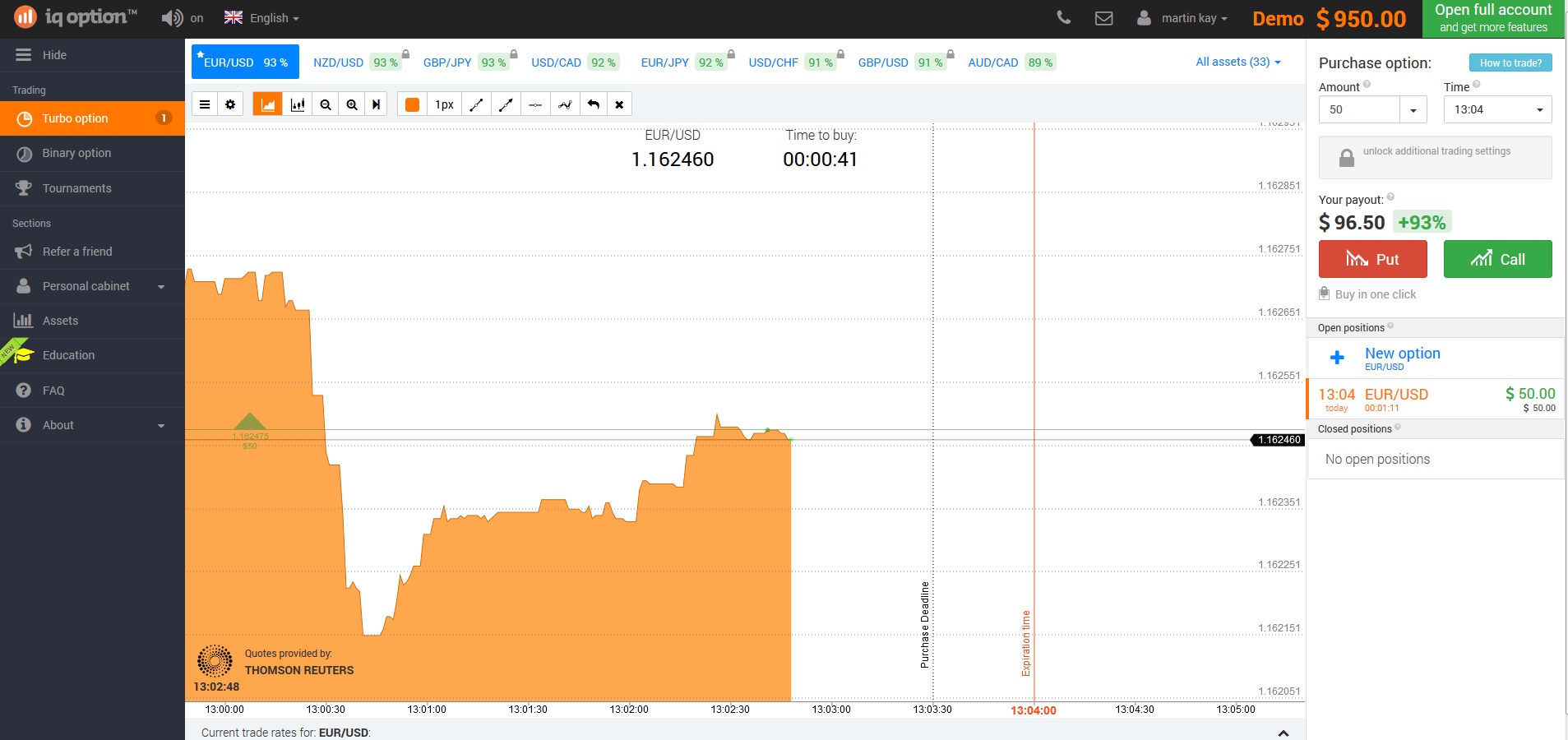Open the martin kay user menu
Screen dimensions: 1568x740
point(1182,18)
